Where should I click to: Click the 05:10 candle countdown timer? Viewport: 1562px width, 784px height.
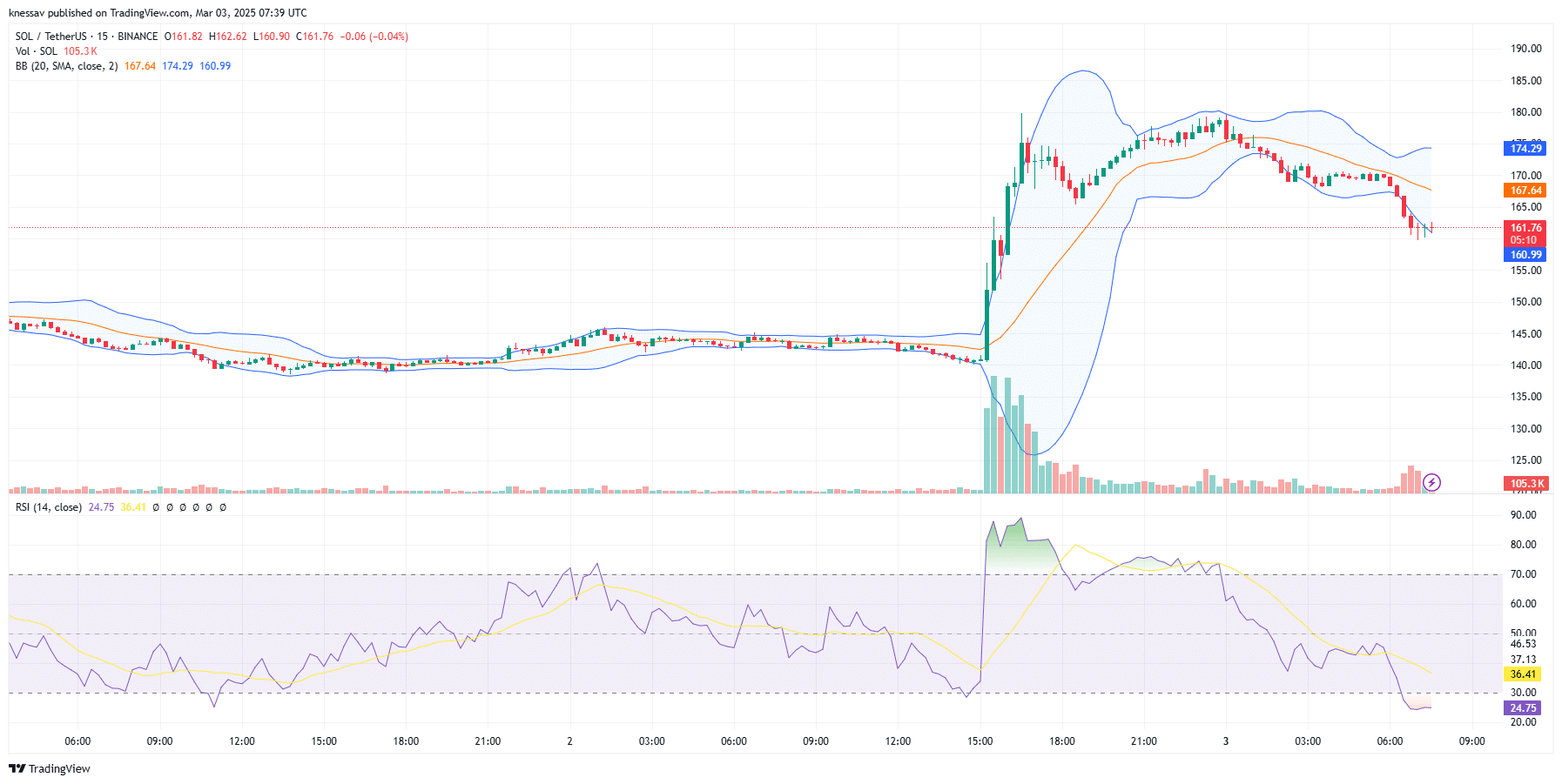point(1524,240)
